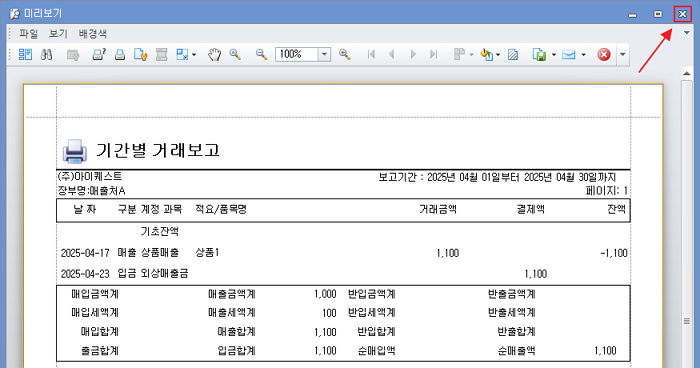Click the watermark icon
This screenshot has height=368, width=700.
[513, 54]
